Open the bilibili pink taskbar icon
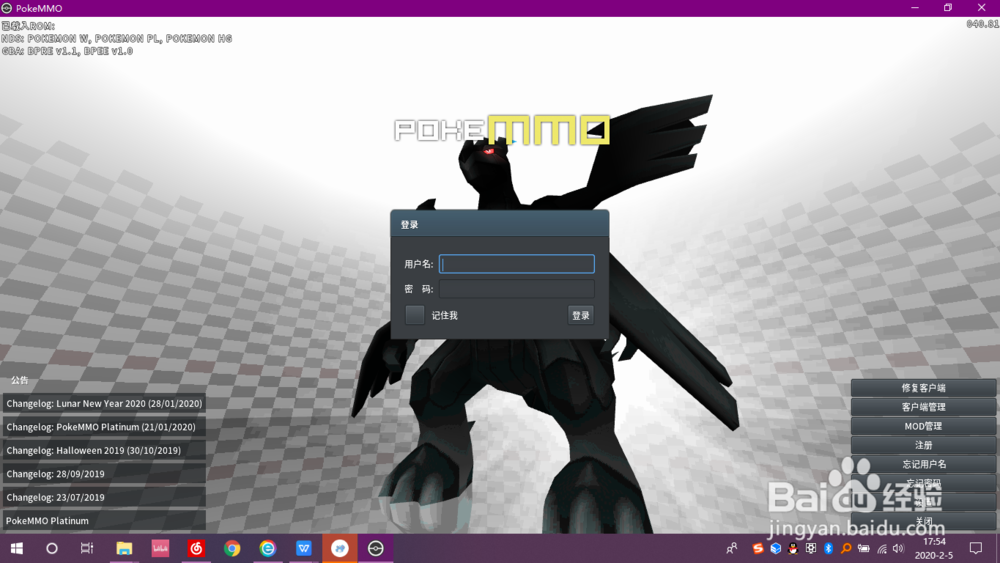This screenshot has height=563, width=1000. [160, 548]
